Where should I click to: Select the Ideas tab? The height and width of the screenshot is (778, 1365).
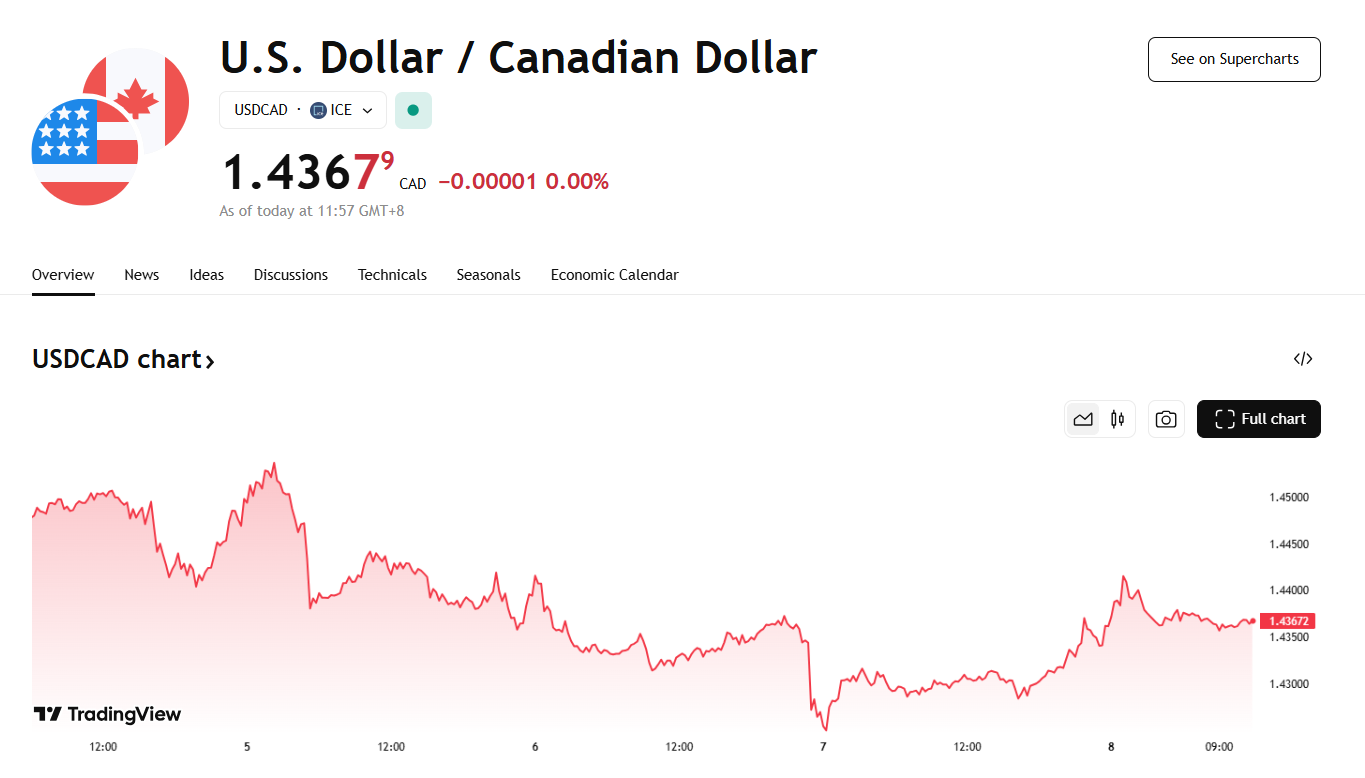pos(206,275)
